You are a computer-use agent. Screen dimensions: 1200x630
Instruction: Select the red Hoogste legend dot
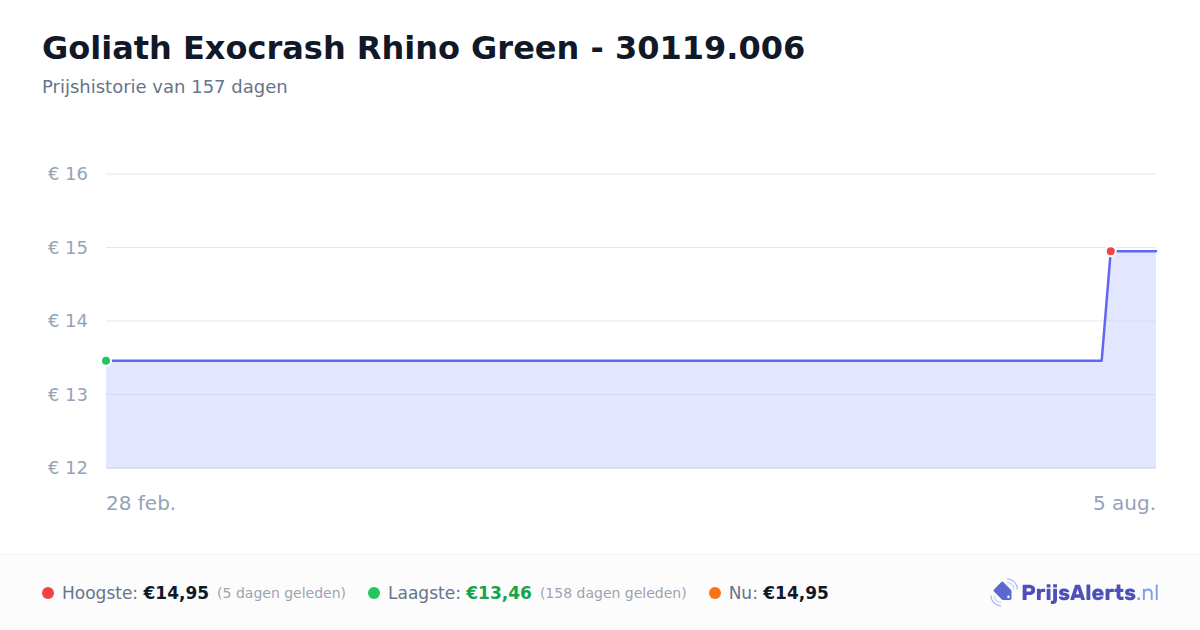[x=48, y=593]
